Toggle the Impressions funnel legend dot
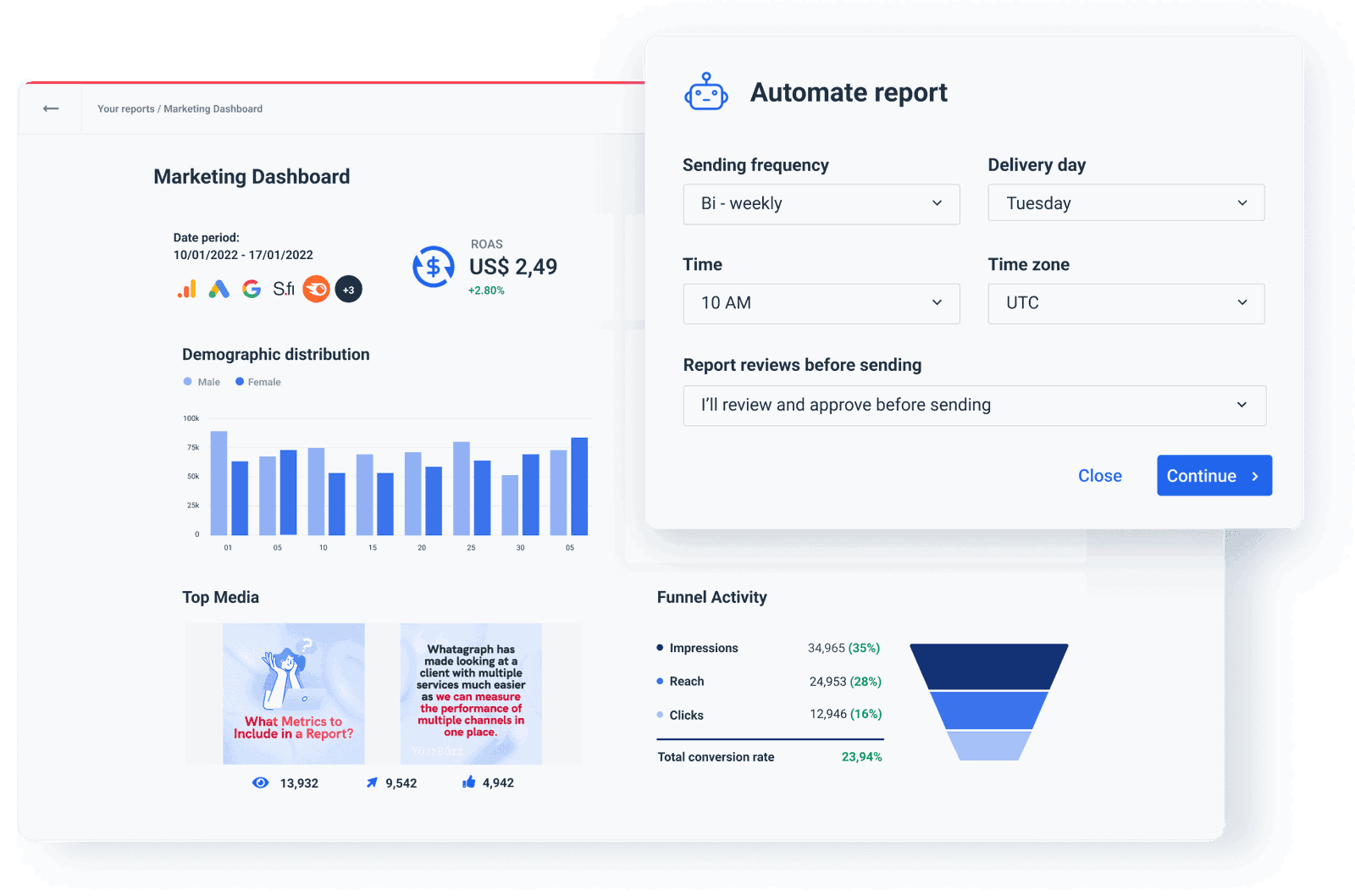This screenshot has height=896, width=1355. [x=658, y=648]
